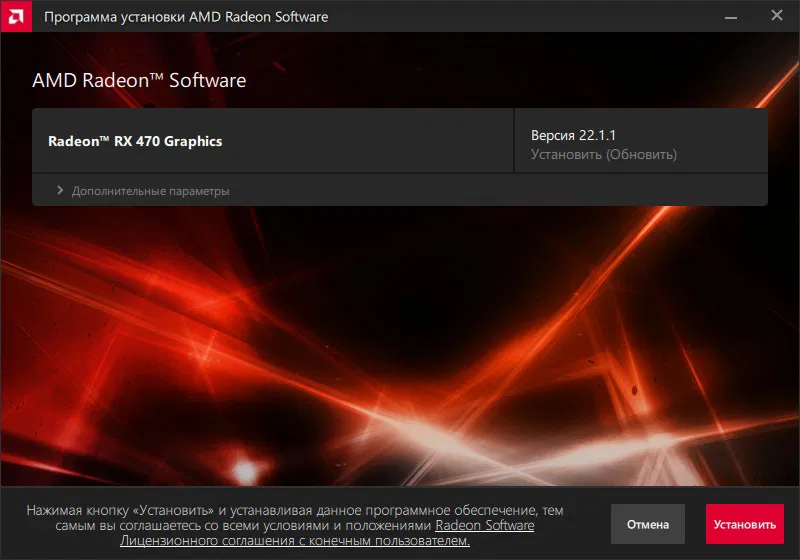Click the Дополнительные параметры label text
The width and height of the screenshot is (800, 560).
point(151,191)
